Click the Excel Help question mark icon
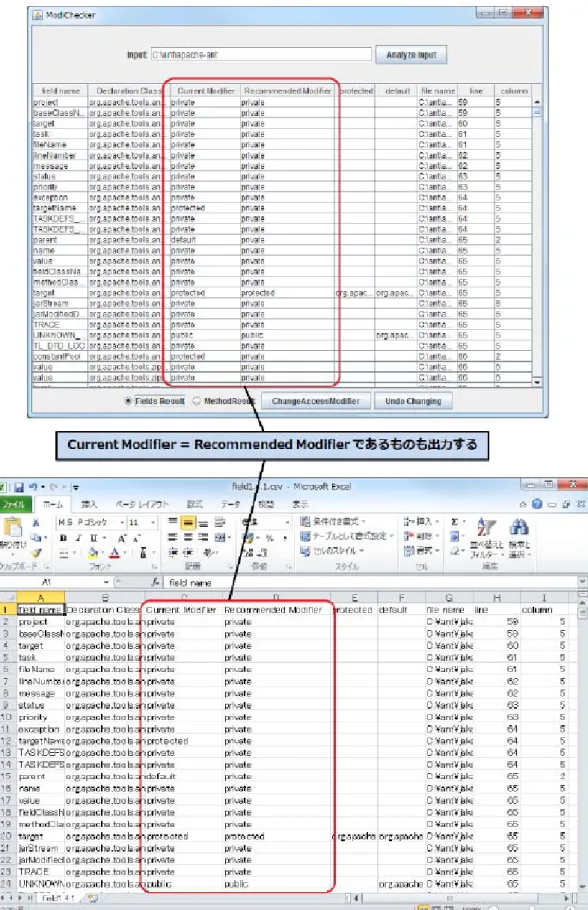The height and width of the screenshot is (910, 588). pyautogui.click(x=537, y=504)
